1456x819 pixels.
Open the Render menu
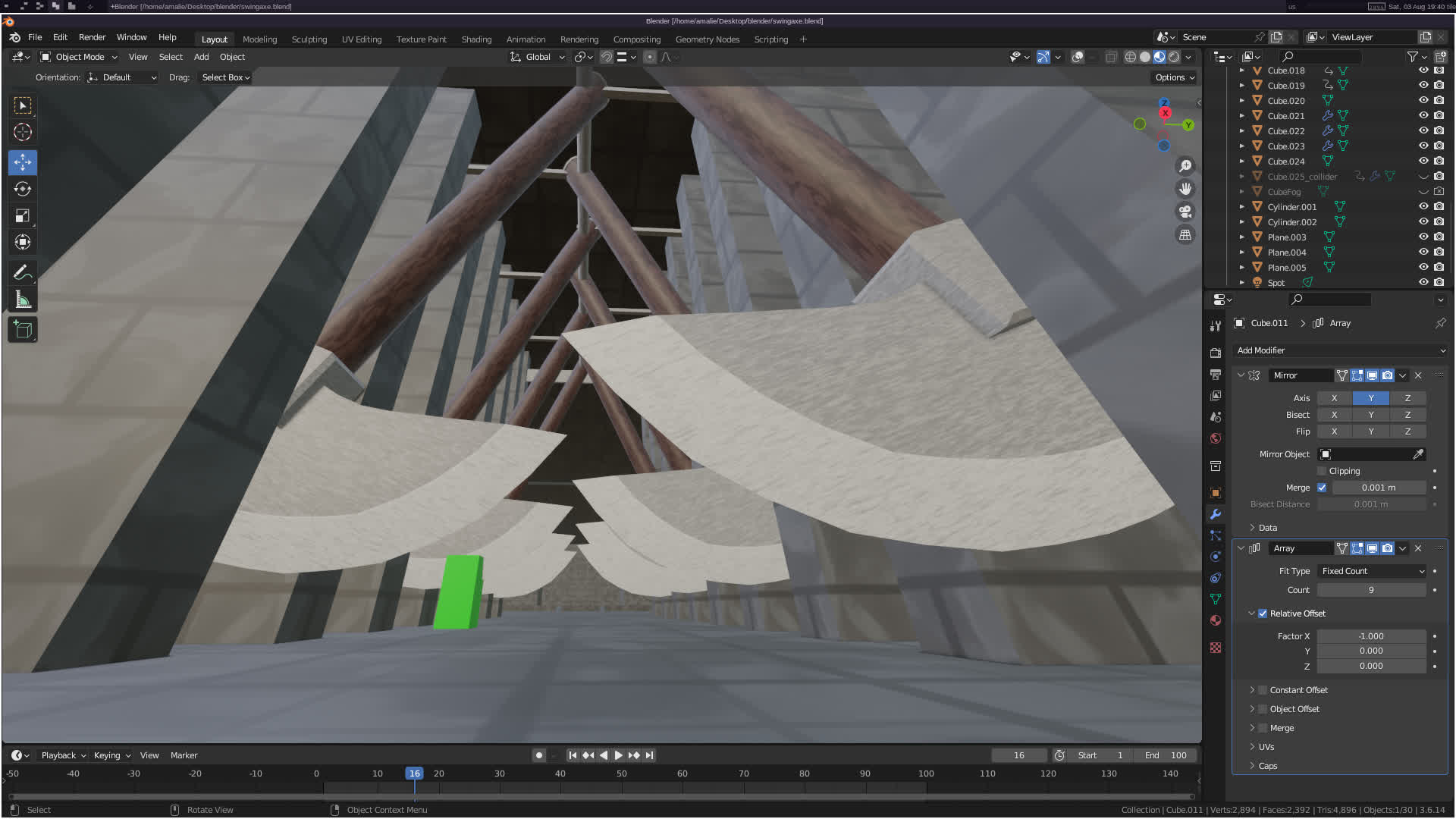pos(92,37)
